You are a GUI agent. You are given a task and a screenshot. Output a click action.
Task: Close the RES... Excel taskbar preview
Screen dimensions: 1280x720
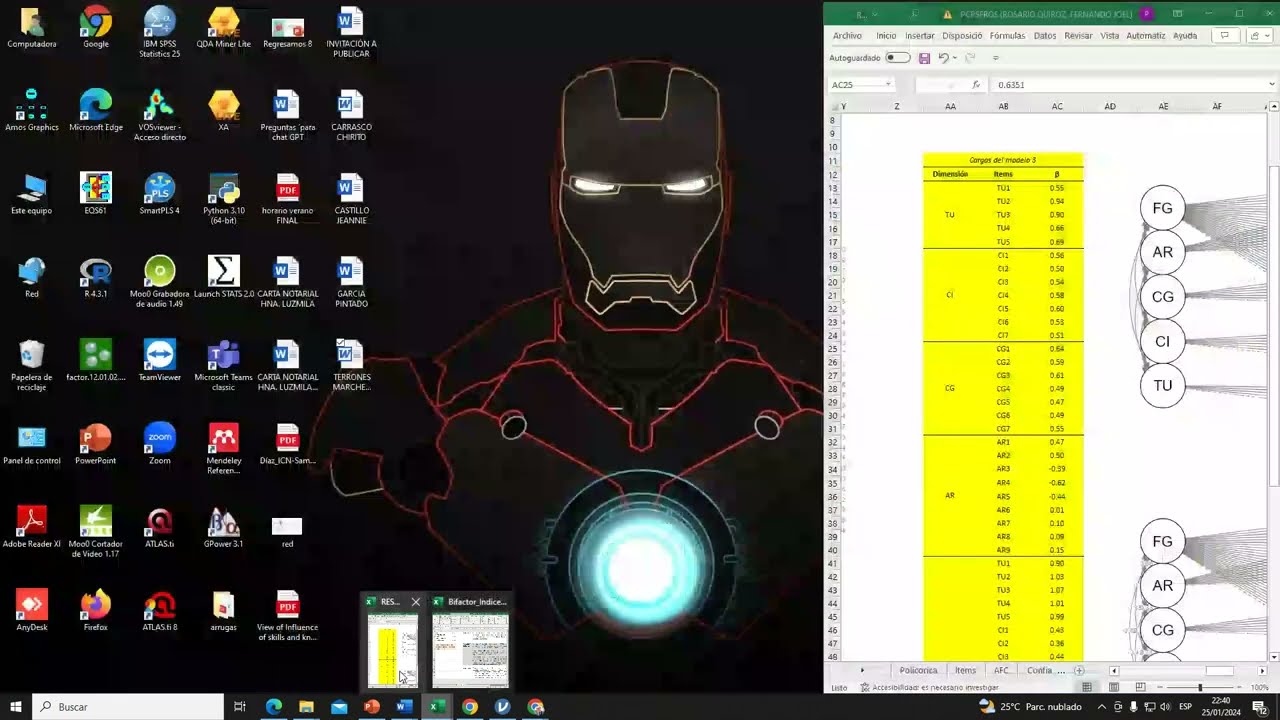click(x=415, y=602)
